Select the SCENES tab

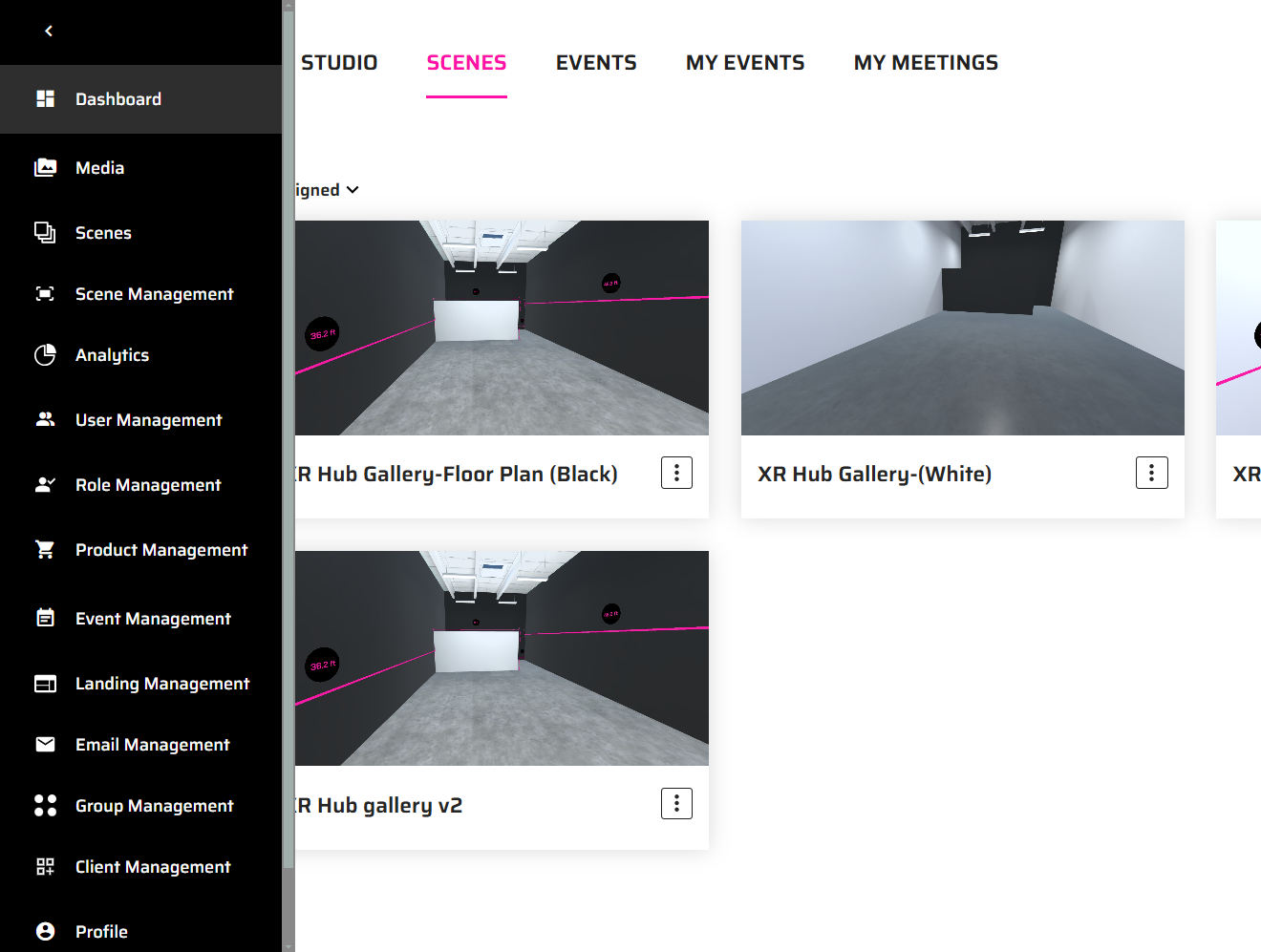466,63
